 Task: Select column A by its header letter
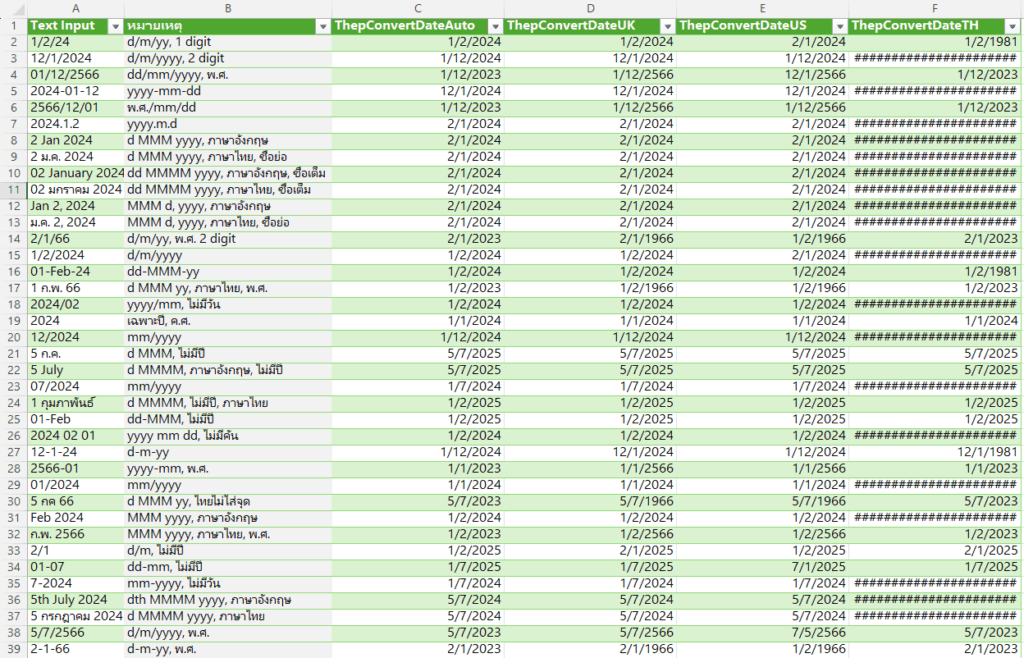pyautogui.click(x=76, y=8)
